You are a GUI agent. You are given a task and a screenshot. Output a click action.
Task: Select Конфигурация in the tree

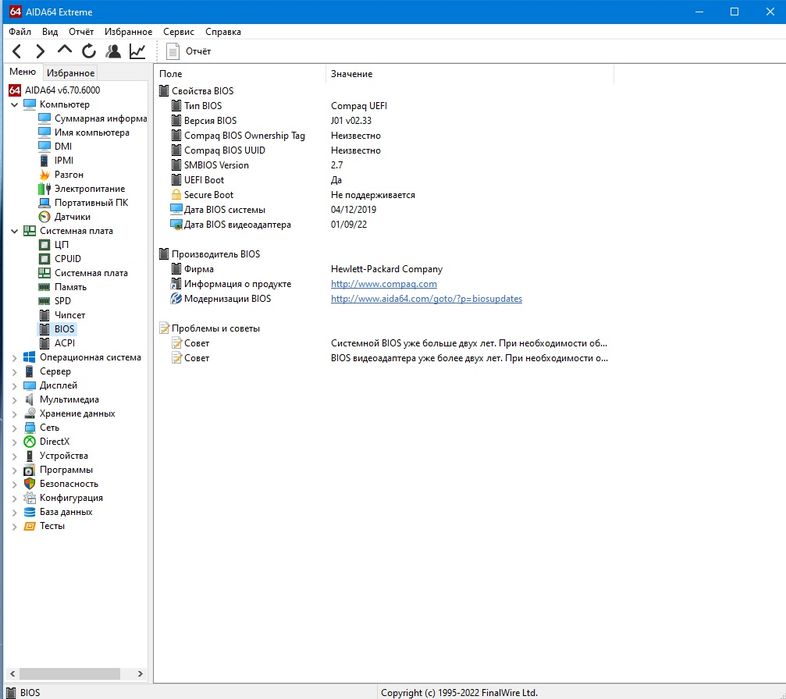[71, 498]
